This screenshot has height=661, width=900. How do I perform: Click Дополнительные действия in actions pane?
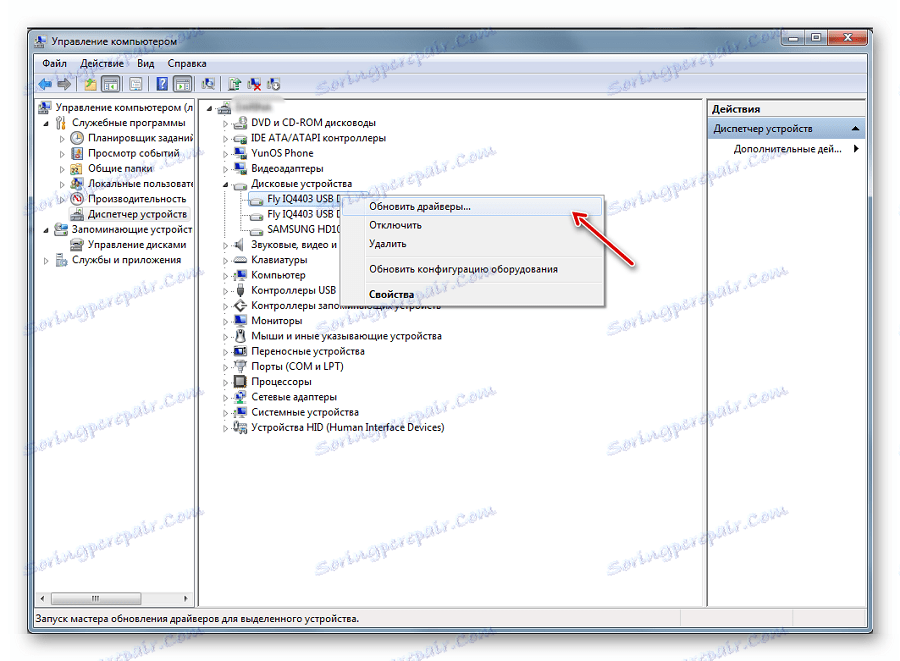coord(788,149)
